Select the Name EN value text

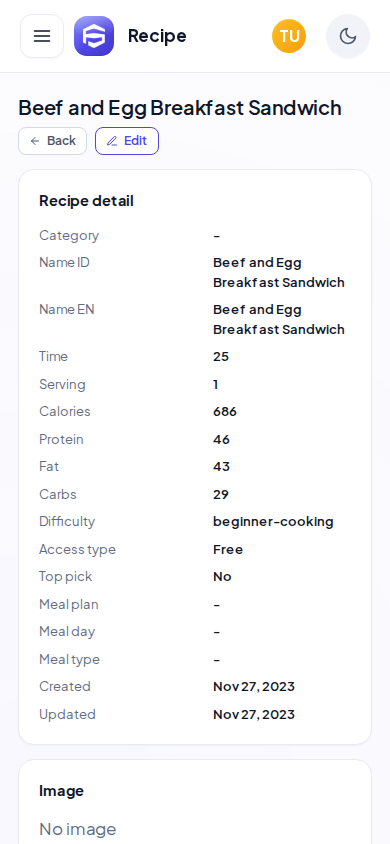(x=279, y=319)
